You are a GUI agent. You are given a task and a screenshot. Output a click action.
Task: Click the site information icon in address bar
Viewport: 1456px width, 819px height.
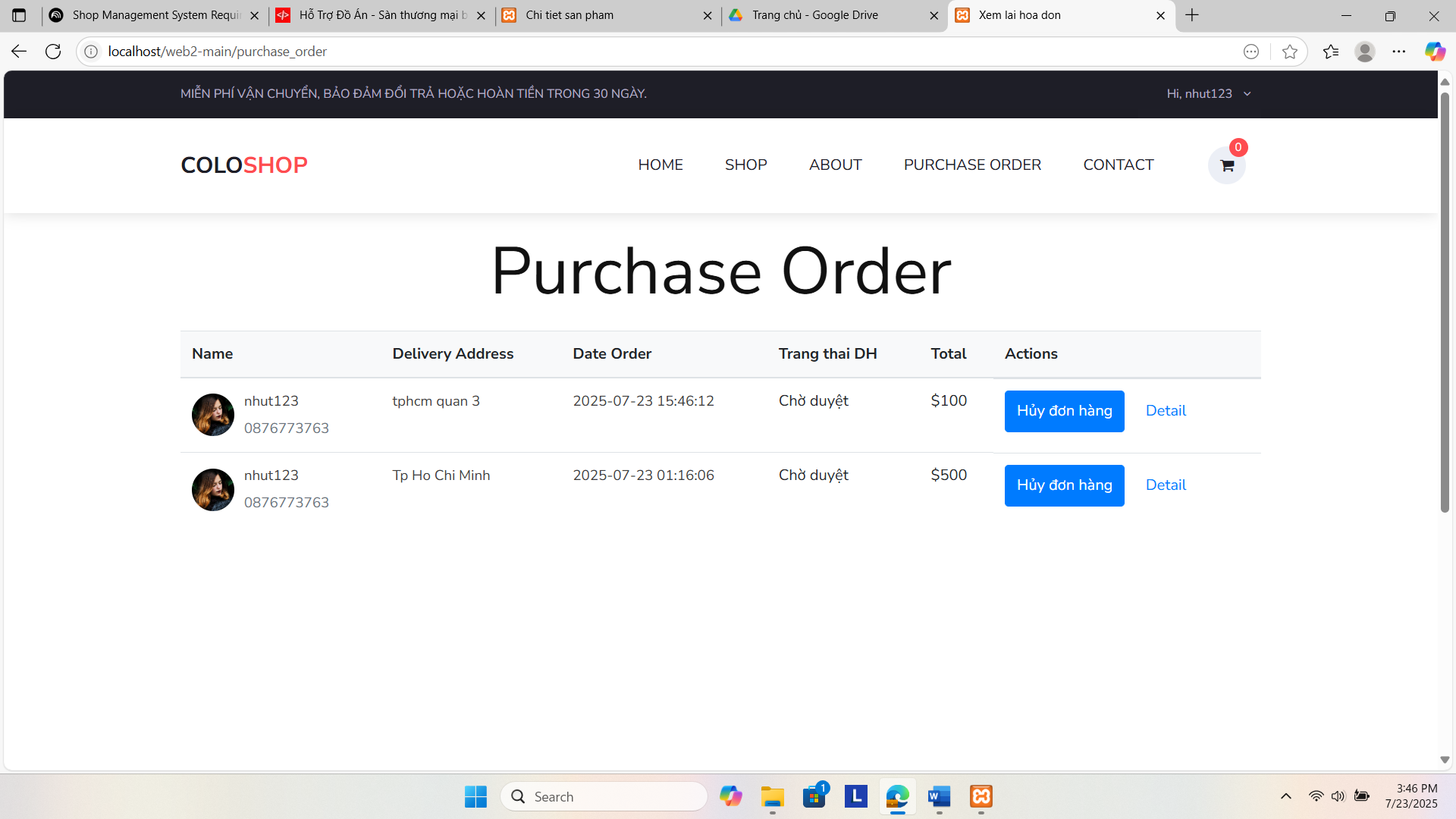tap(91, 52)
